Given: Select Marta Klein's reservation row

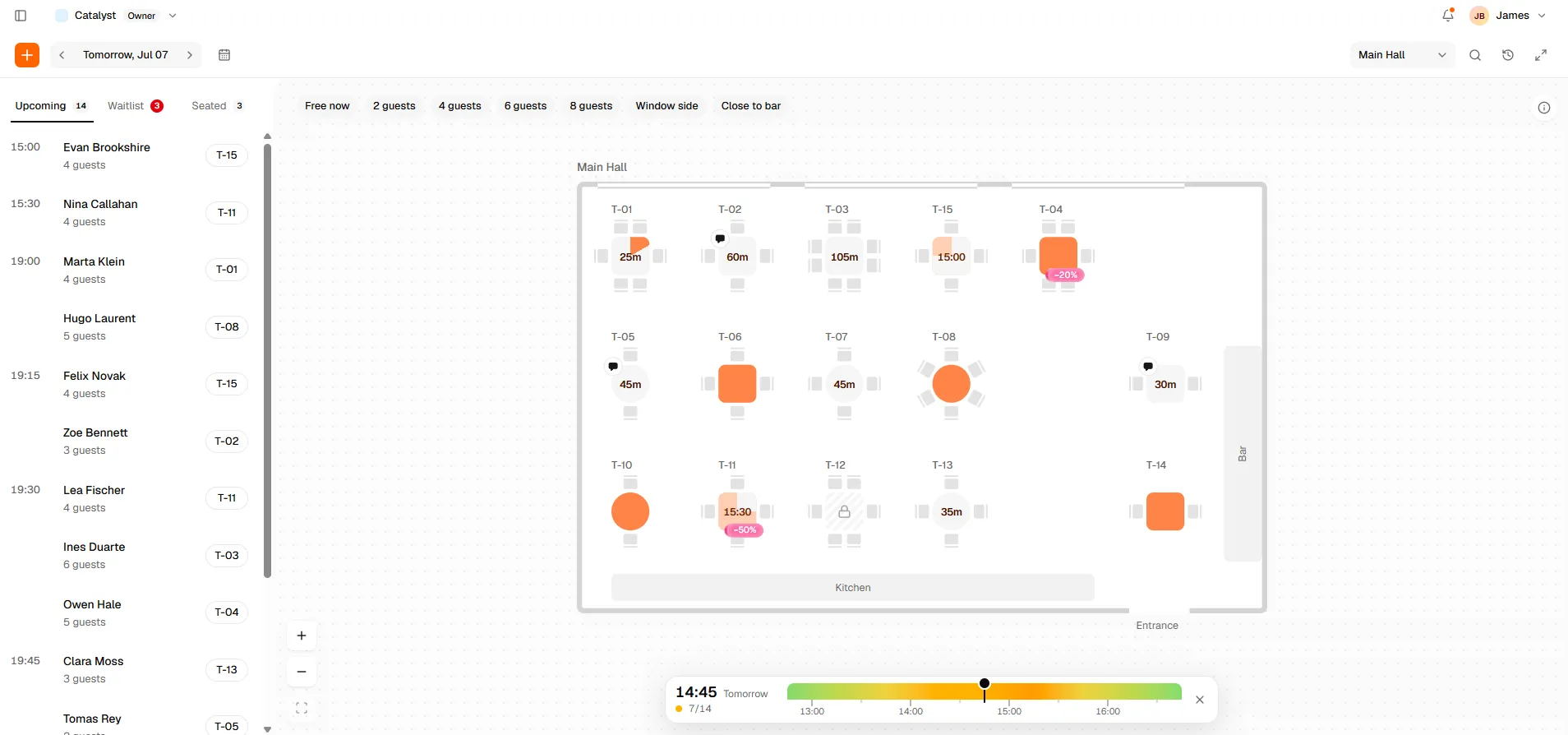Looking at the screenshot, I should pos(129,270).
